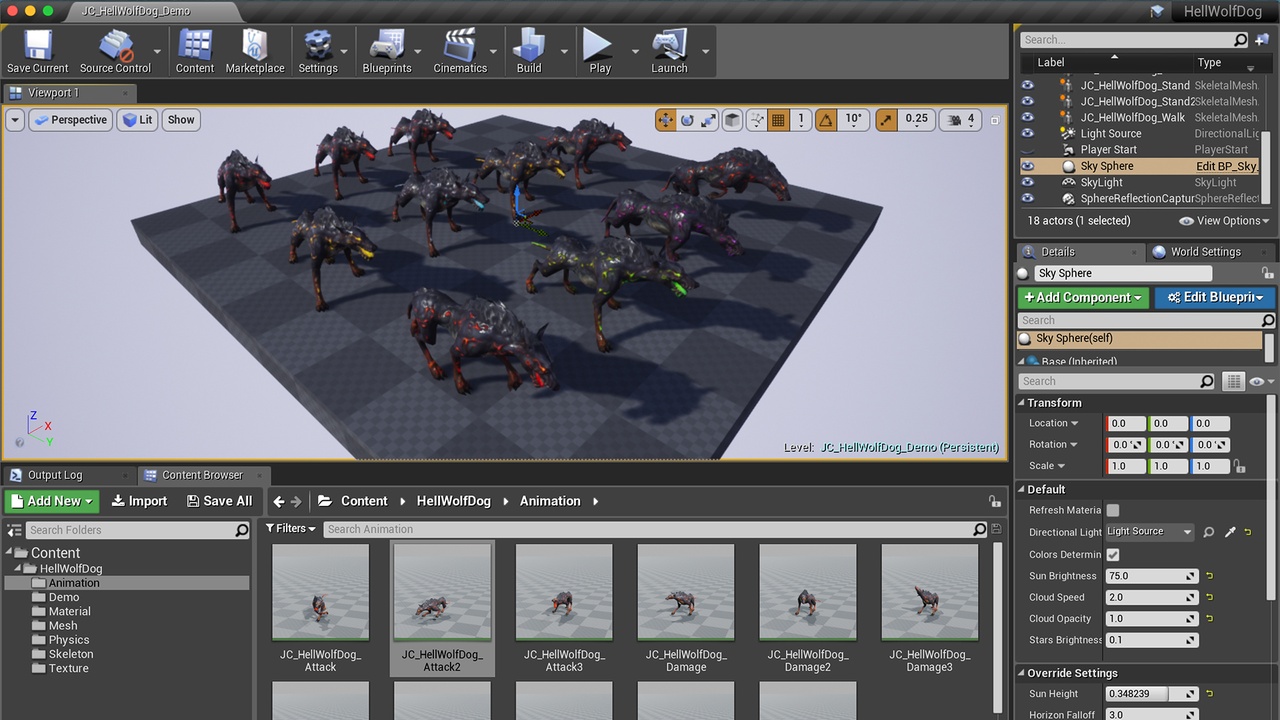The width and height of the screenshot is (1280, 720).
Task: Open camera speed setting in viewport
Action: click(x=959, y=120)
